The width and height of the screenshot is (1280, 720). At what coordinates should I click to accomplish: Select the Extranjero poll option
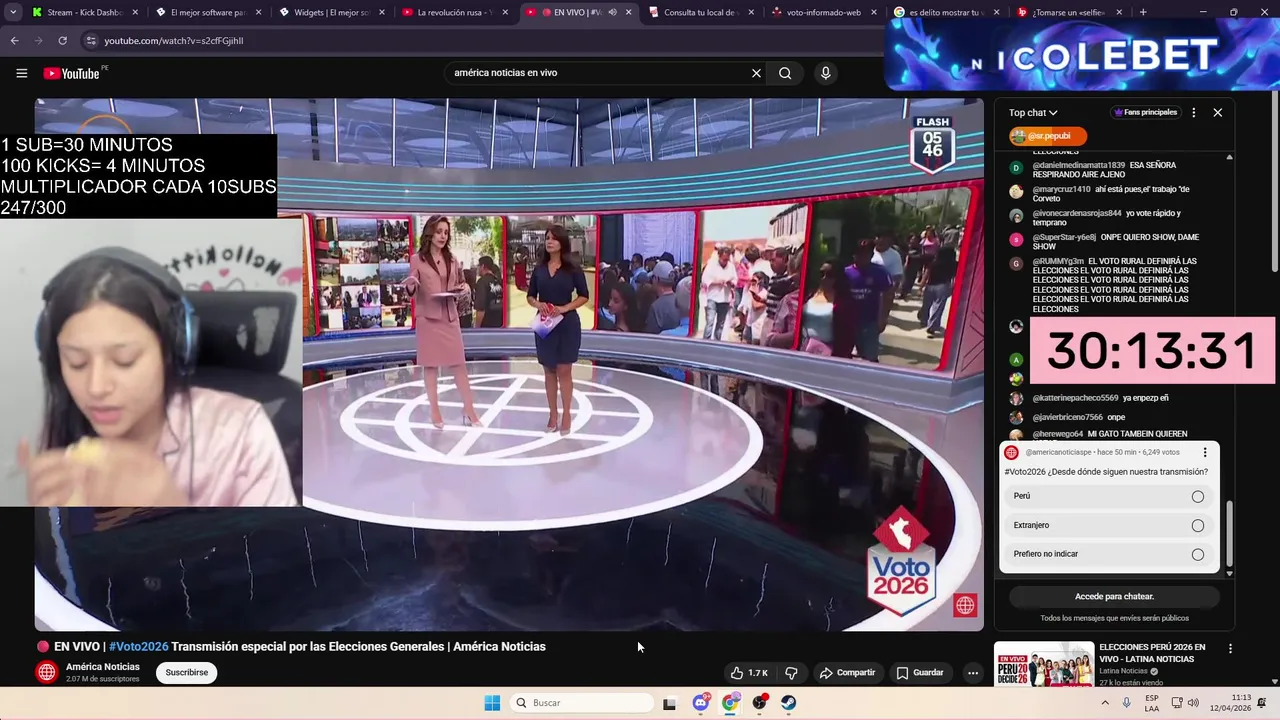click(1109, 525)
